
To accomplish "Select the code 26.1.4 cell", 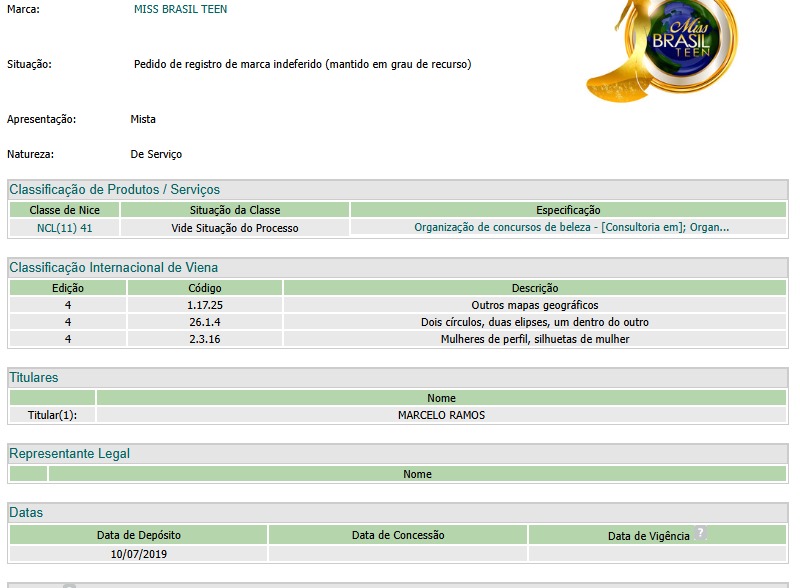I will [x=205, y=322].
